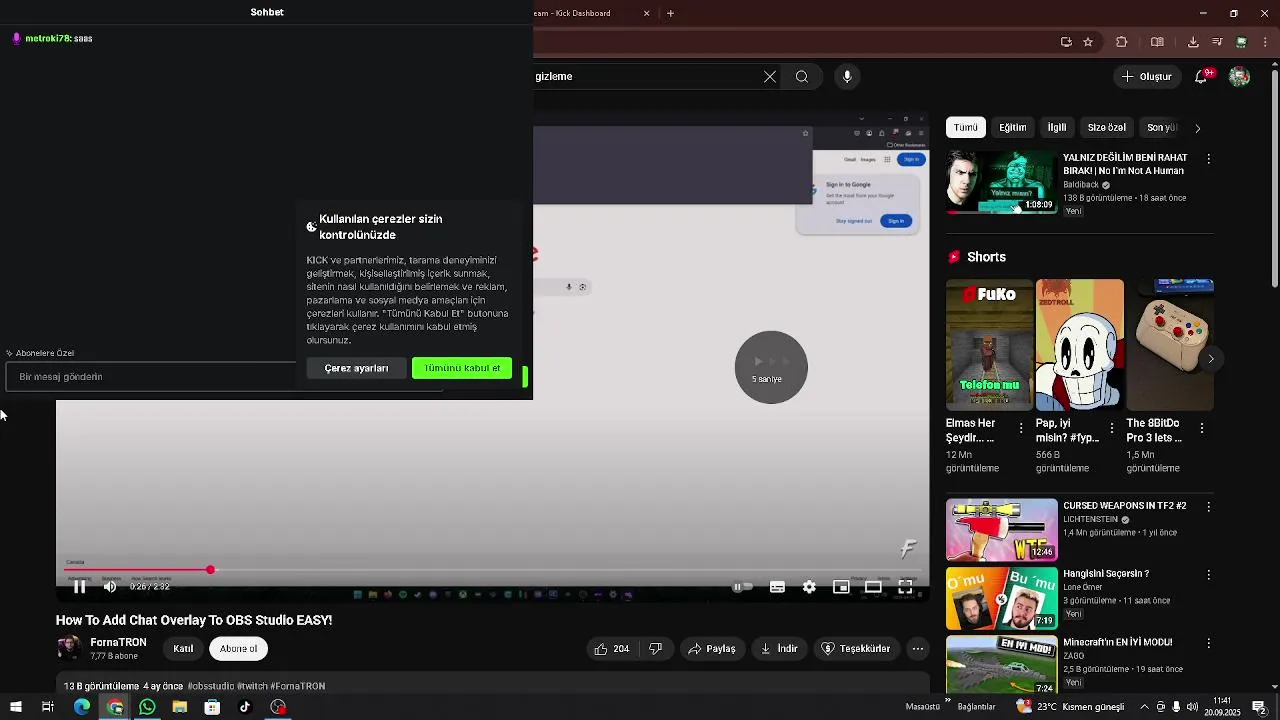Image resolution: width=1280 pixels, height=720 pixels.
Task: Open Chrome reading mode book icon
Action: pos(1157,42)
